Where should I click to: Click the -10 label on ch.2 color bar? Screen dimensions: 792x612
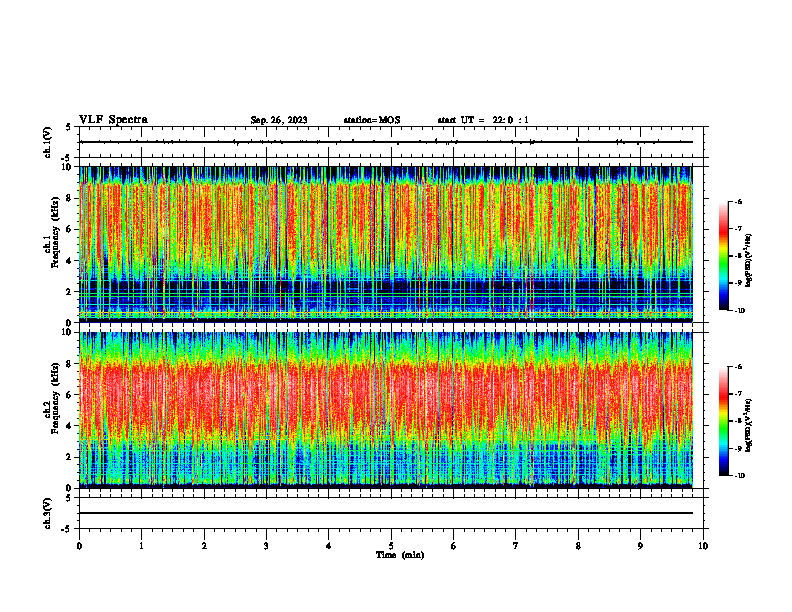coord(739,476)
